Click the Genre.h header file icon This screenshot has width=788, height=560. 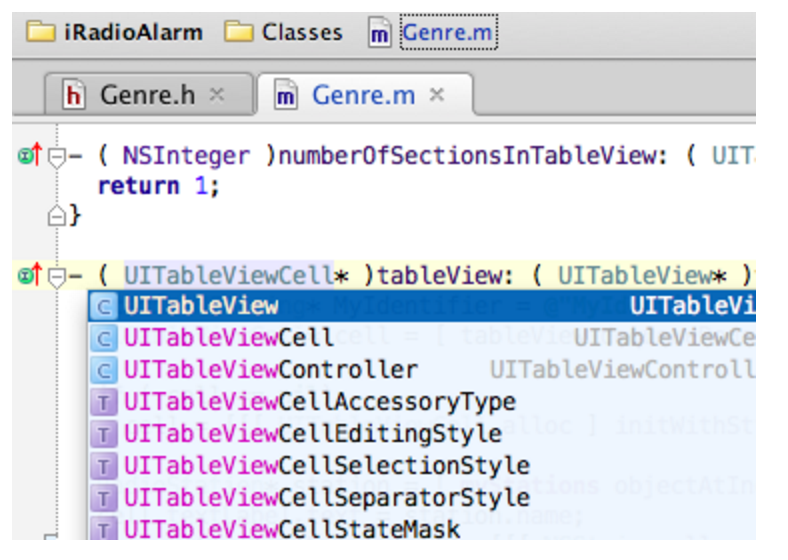pos(73,95)
